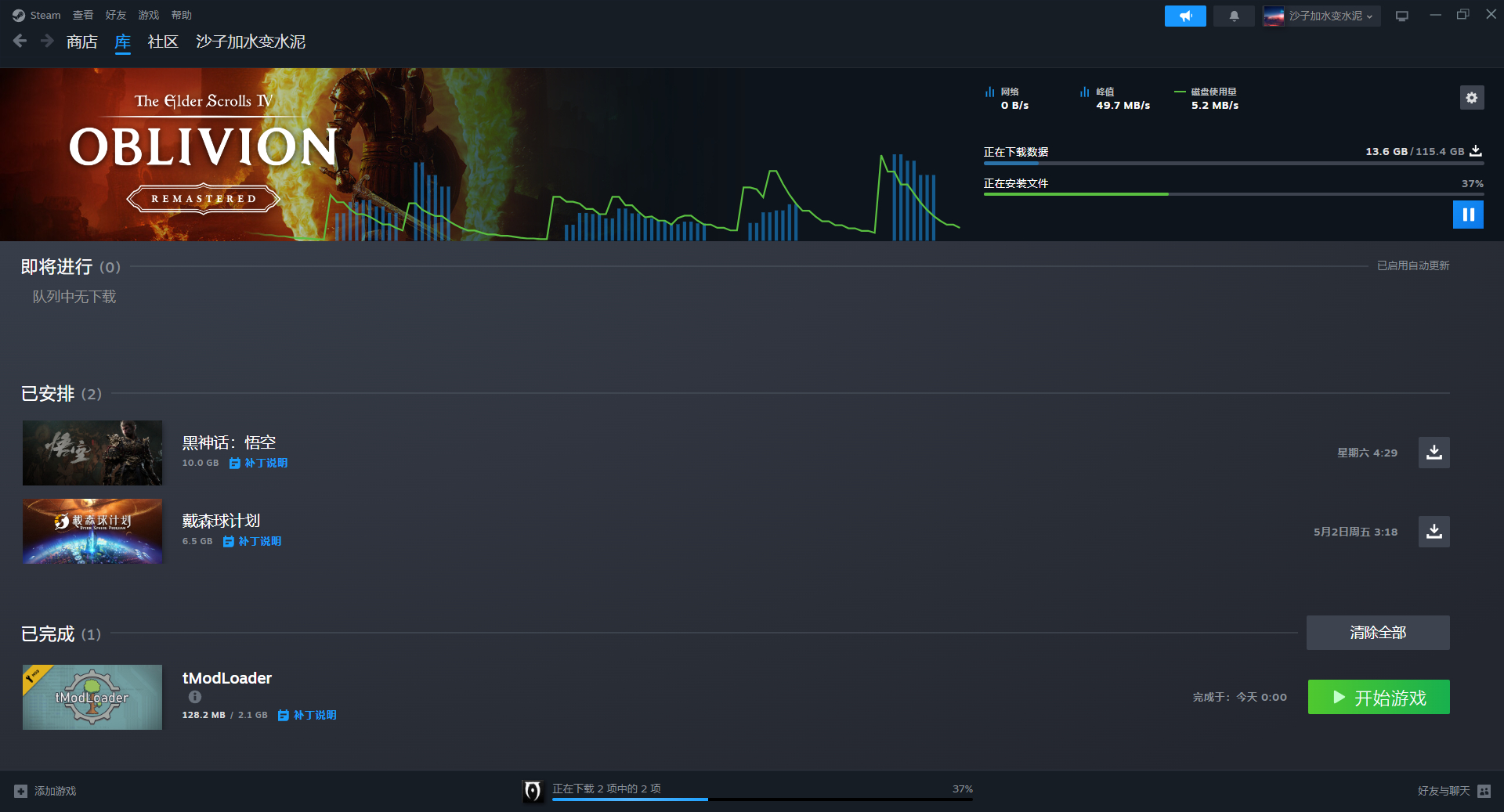Click the bottom download status progress bar

(x=762, y=799)
